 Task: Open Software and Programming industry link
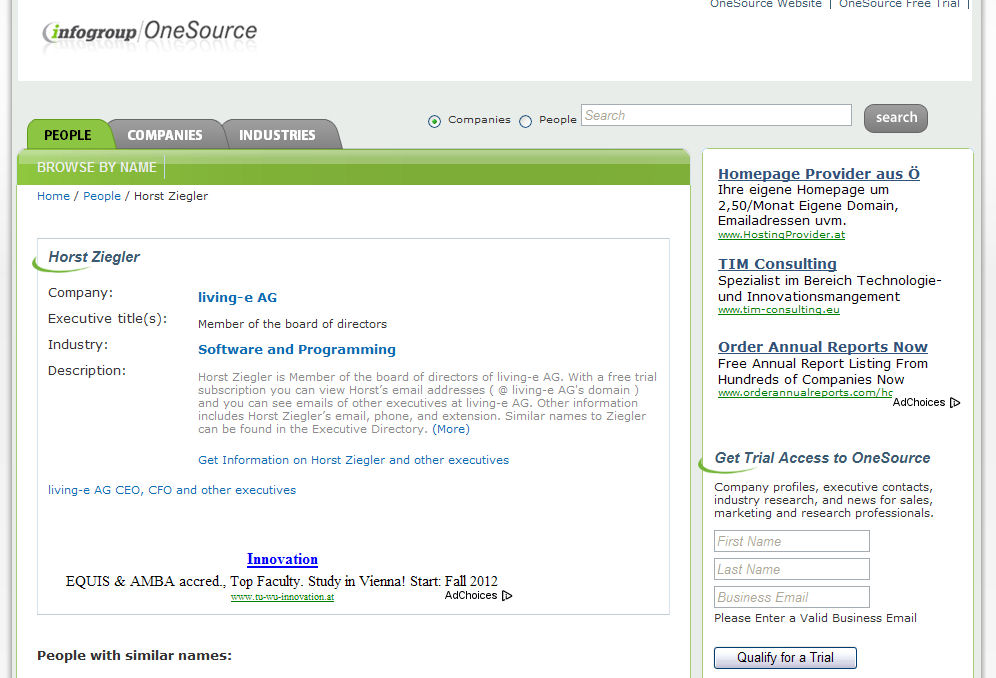(x=297, y=349)
